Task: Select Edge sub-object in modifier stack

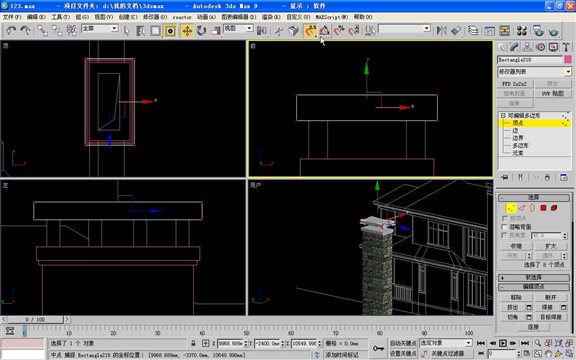Action: tap(516, 131)
